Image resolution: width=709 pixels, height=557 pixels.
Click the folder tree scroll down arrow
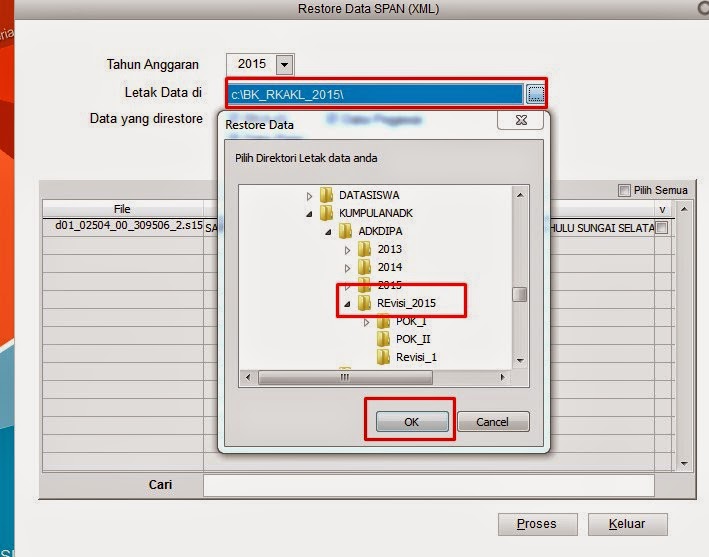click(x=520, y=360)
